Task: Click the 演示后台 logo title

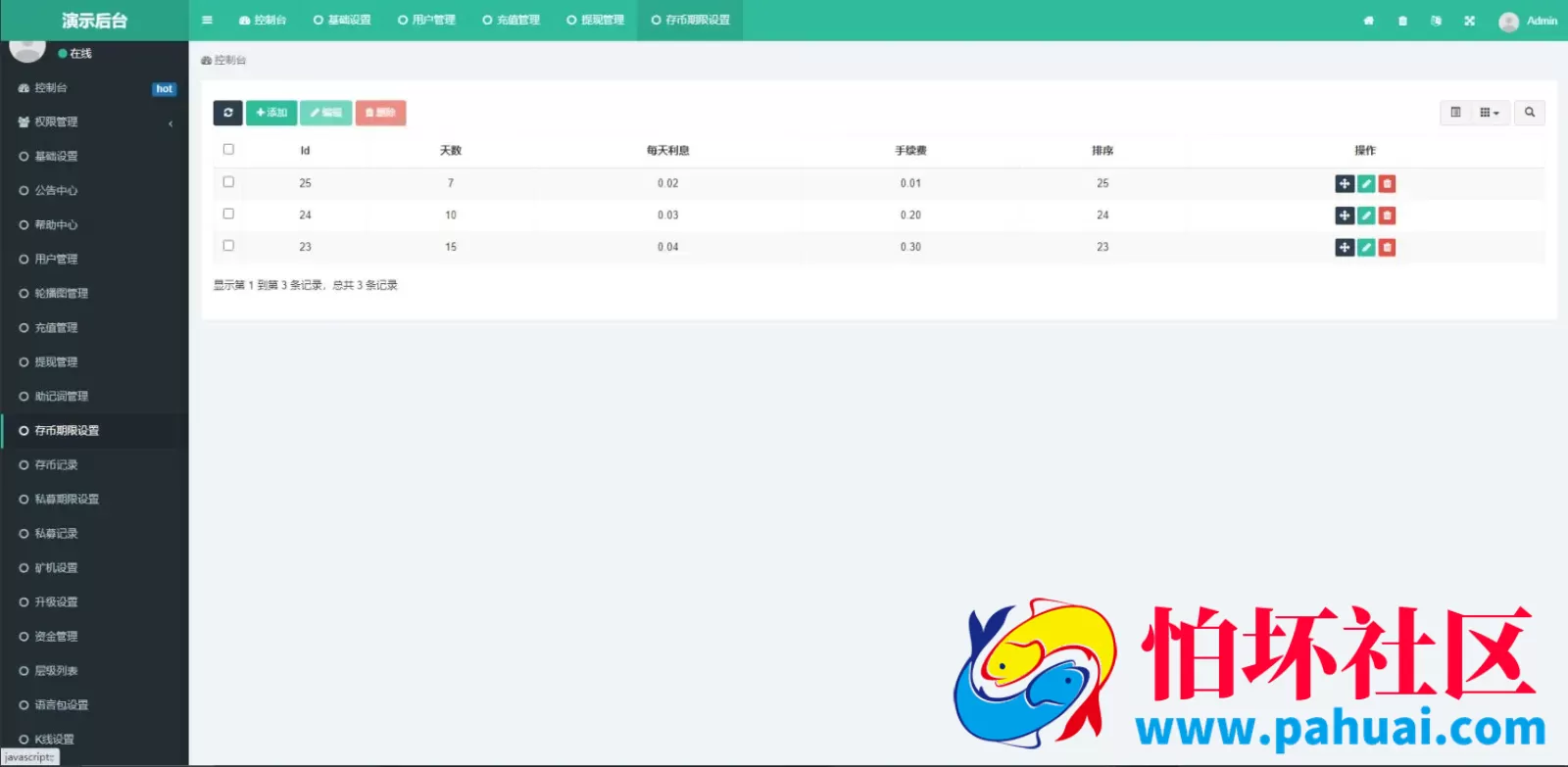Action: pos(94,21)
